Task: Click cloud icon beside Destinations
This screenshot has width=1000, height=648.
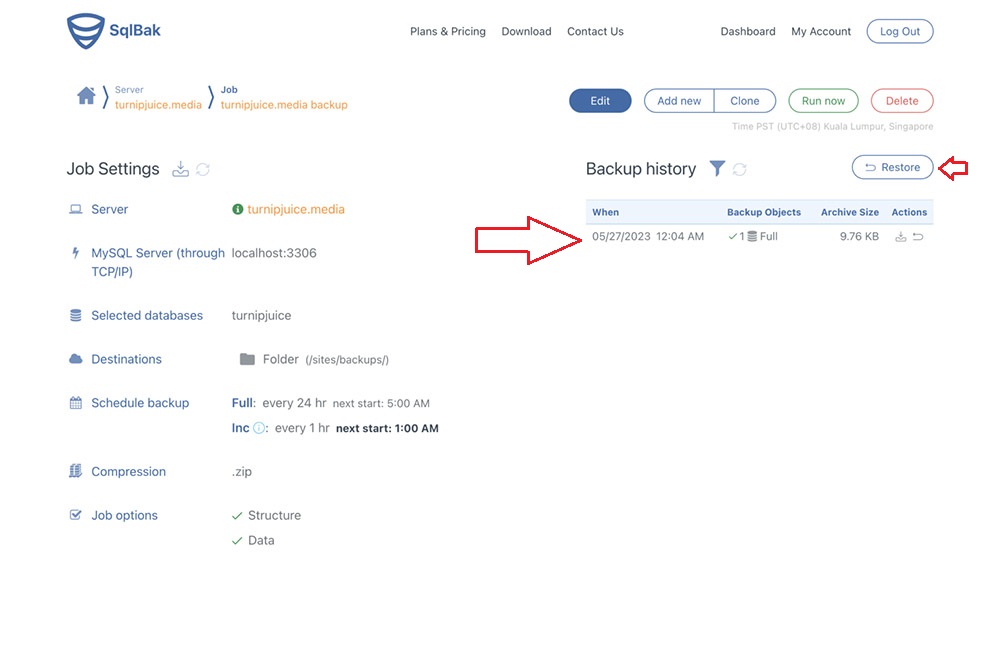Action: point(75,359)
